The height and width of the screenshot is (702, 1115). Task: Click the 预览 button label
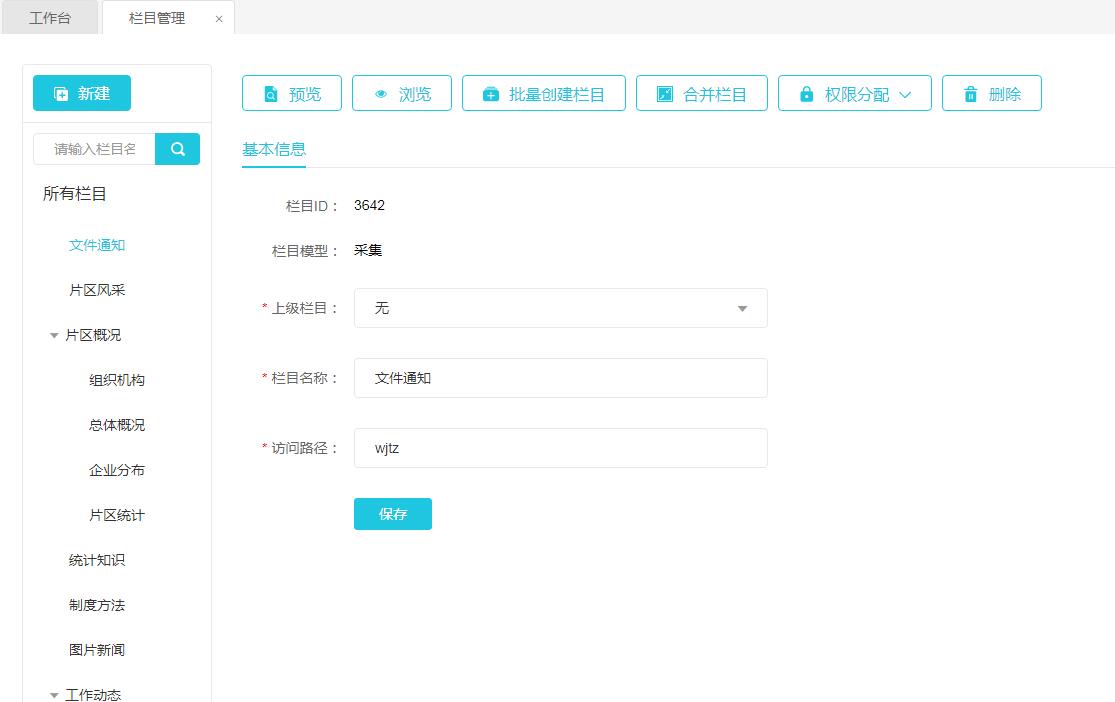pos(305,94)
